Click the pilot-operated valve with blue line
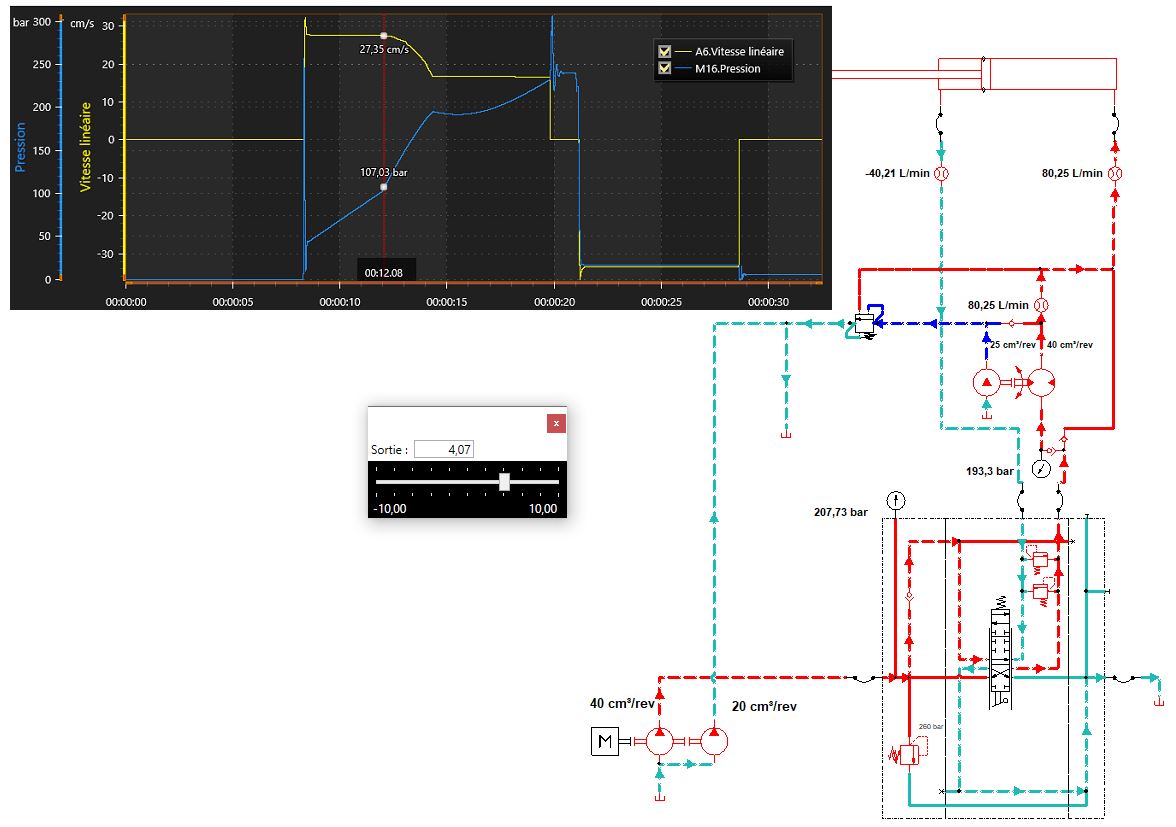This screenshot has width=1176, height=827. 865,325
